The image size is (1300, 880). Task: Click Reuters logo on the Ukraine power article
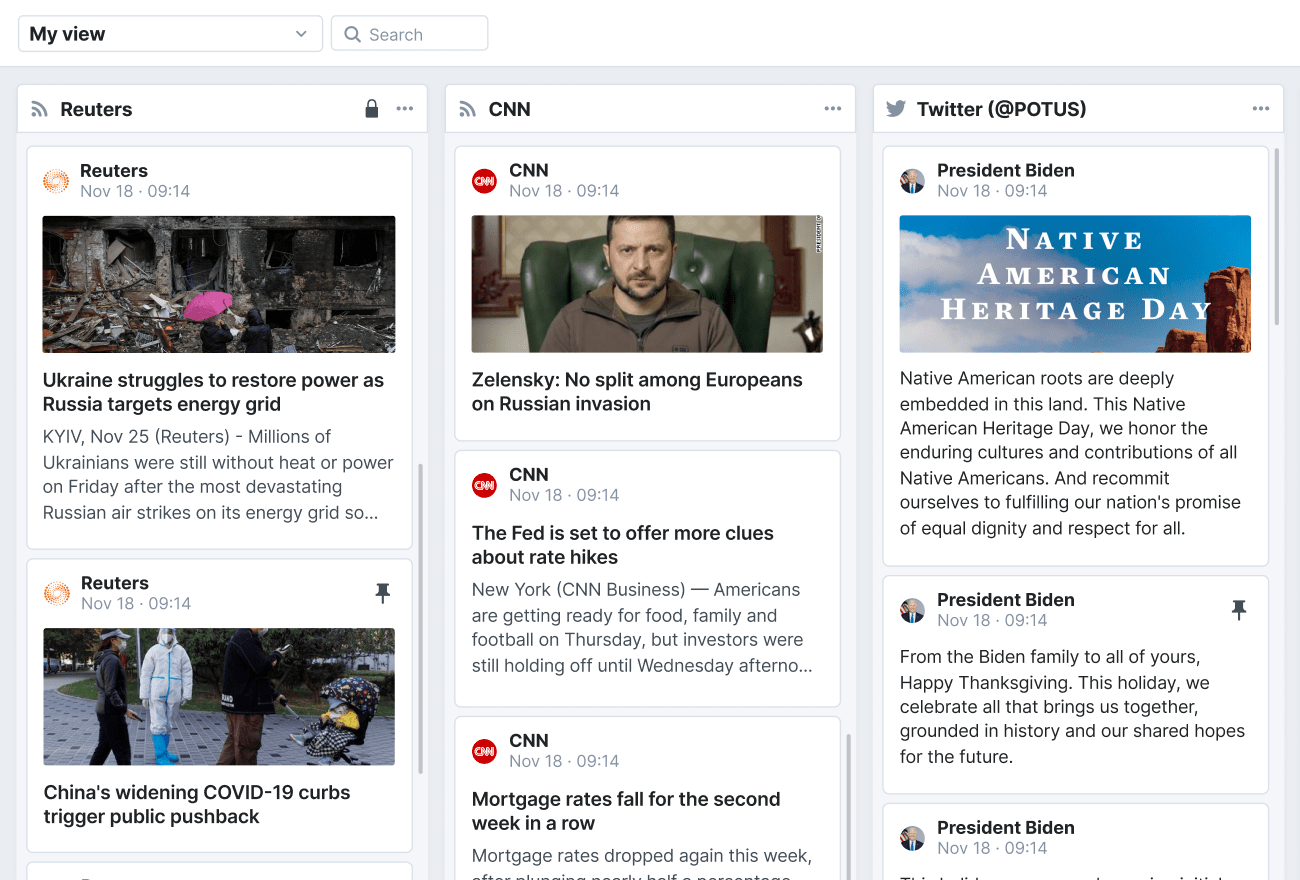coord(56,181)
